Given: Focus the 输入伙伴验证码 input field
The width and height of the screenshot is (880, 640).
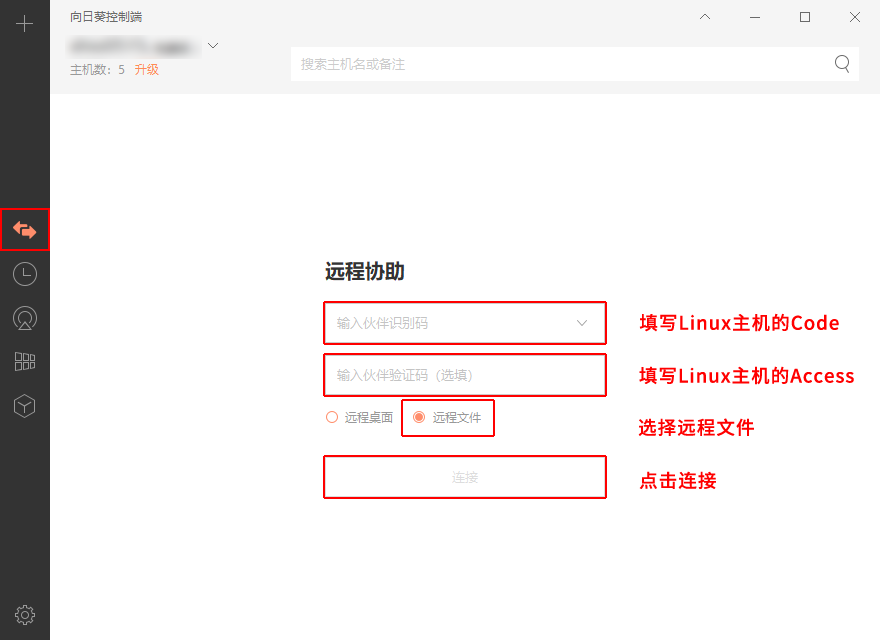Looking at the screenshot, I should coord(465,375).
